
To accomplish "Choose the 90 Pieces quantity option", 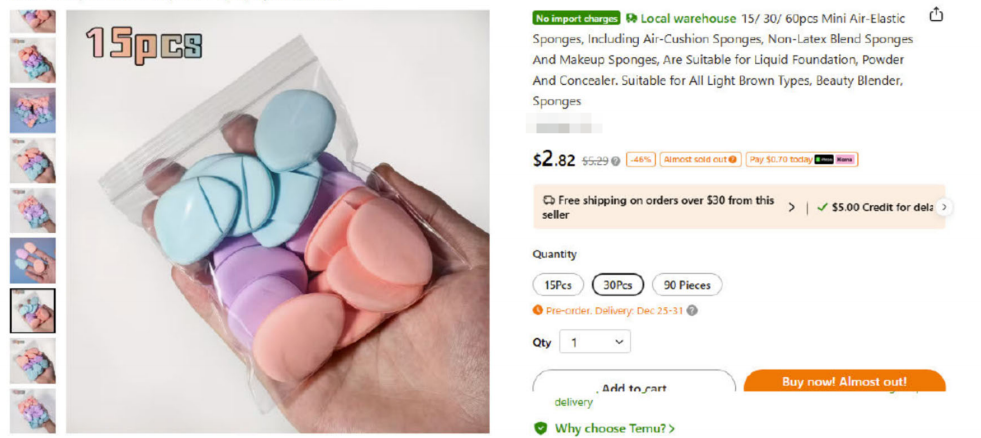I will [x=687, y=285].
